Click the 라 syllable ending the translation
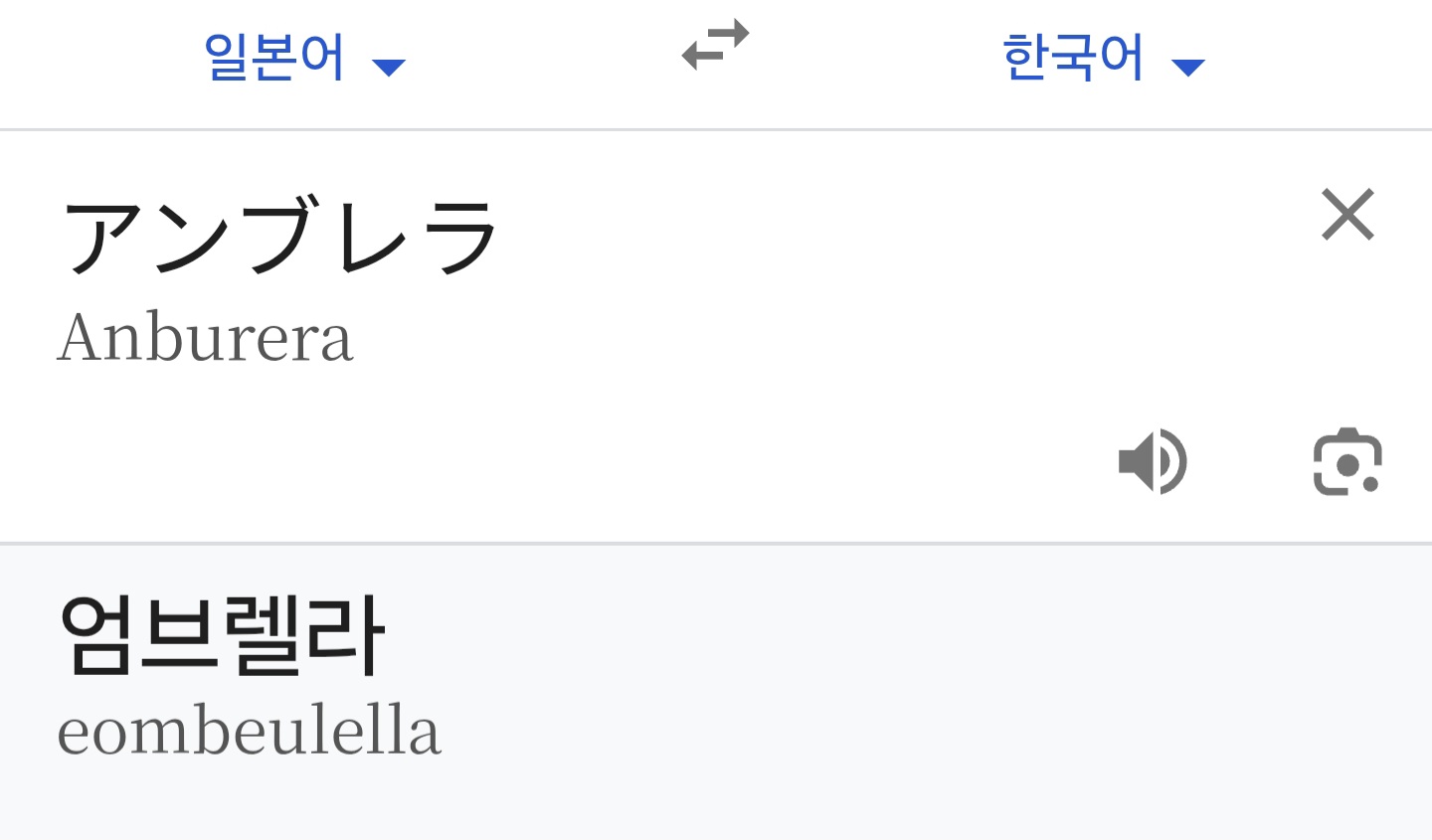The image size is (1432, 840). pyautogui.click(x=346, y=635)
